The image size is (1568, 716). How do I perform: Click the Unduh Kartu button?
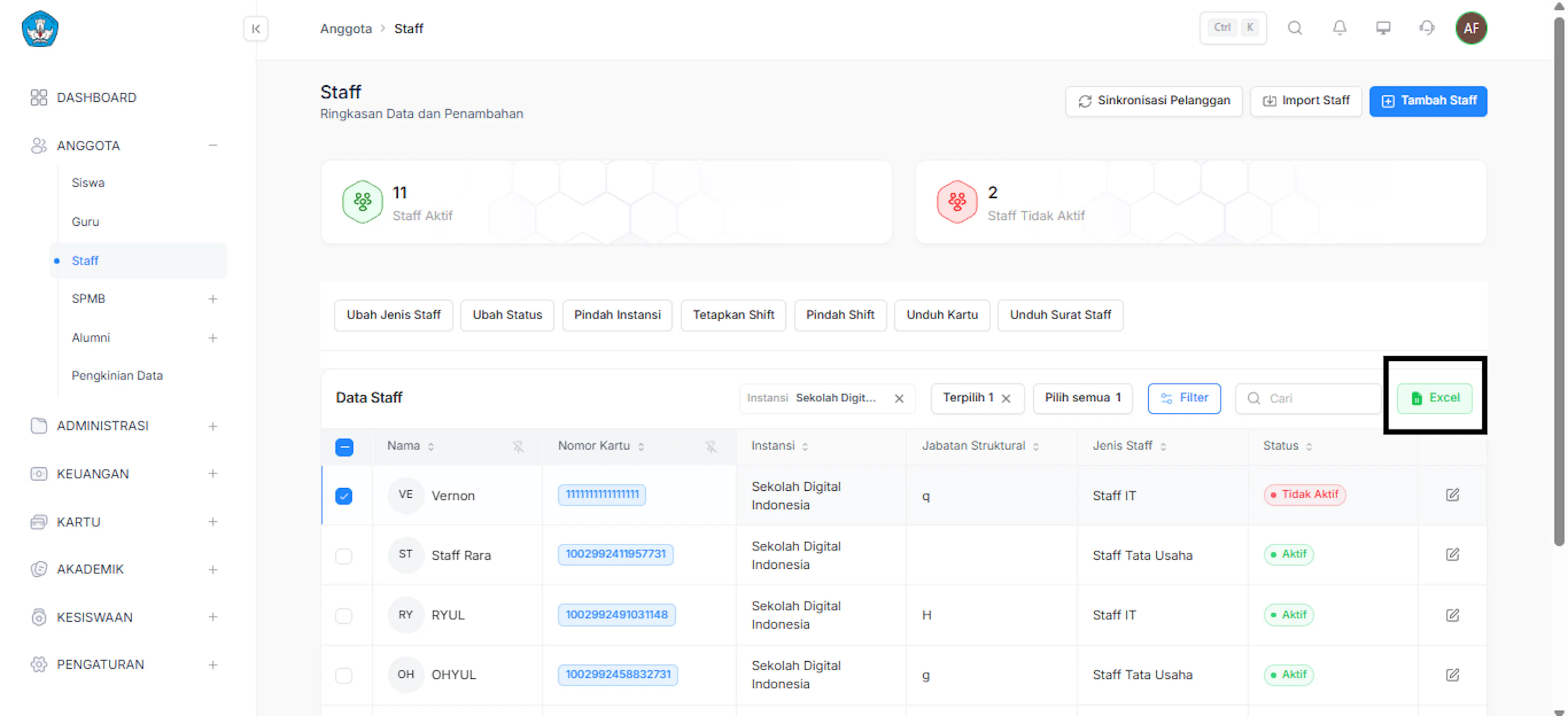(x=942, y=315)
